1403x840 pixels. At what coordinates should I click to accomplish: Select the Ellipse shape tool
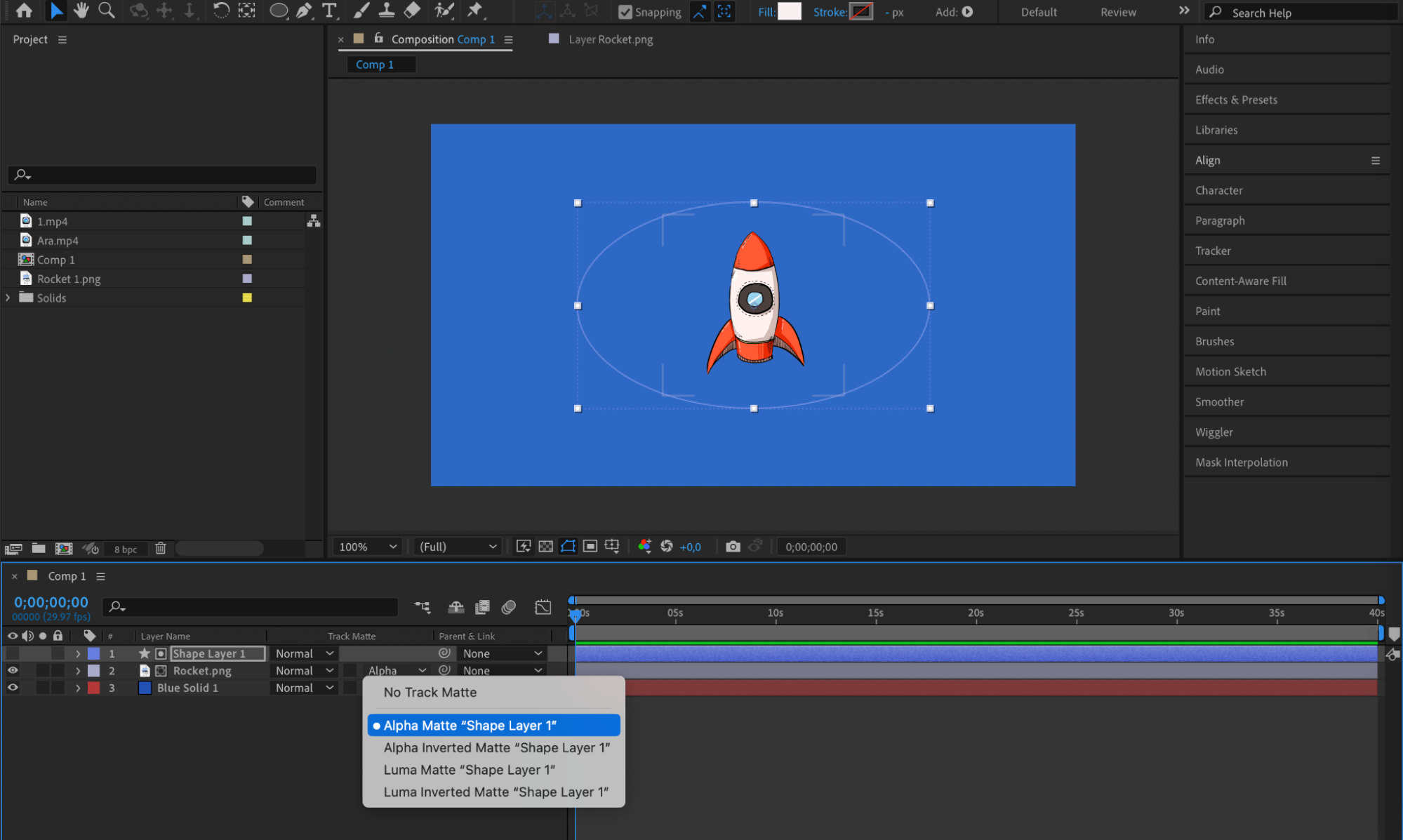click(279, 11)
